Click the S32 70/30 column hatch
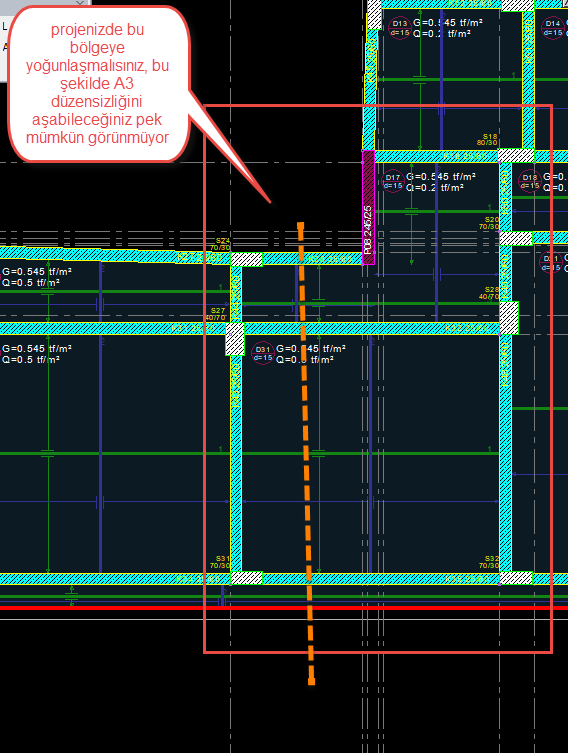 (x=516, y=578)
